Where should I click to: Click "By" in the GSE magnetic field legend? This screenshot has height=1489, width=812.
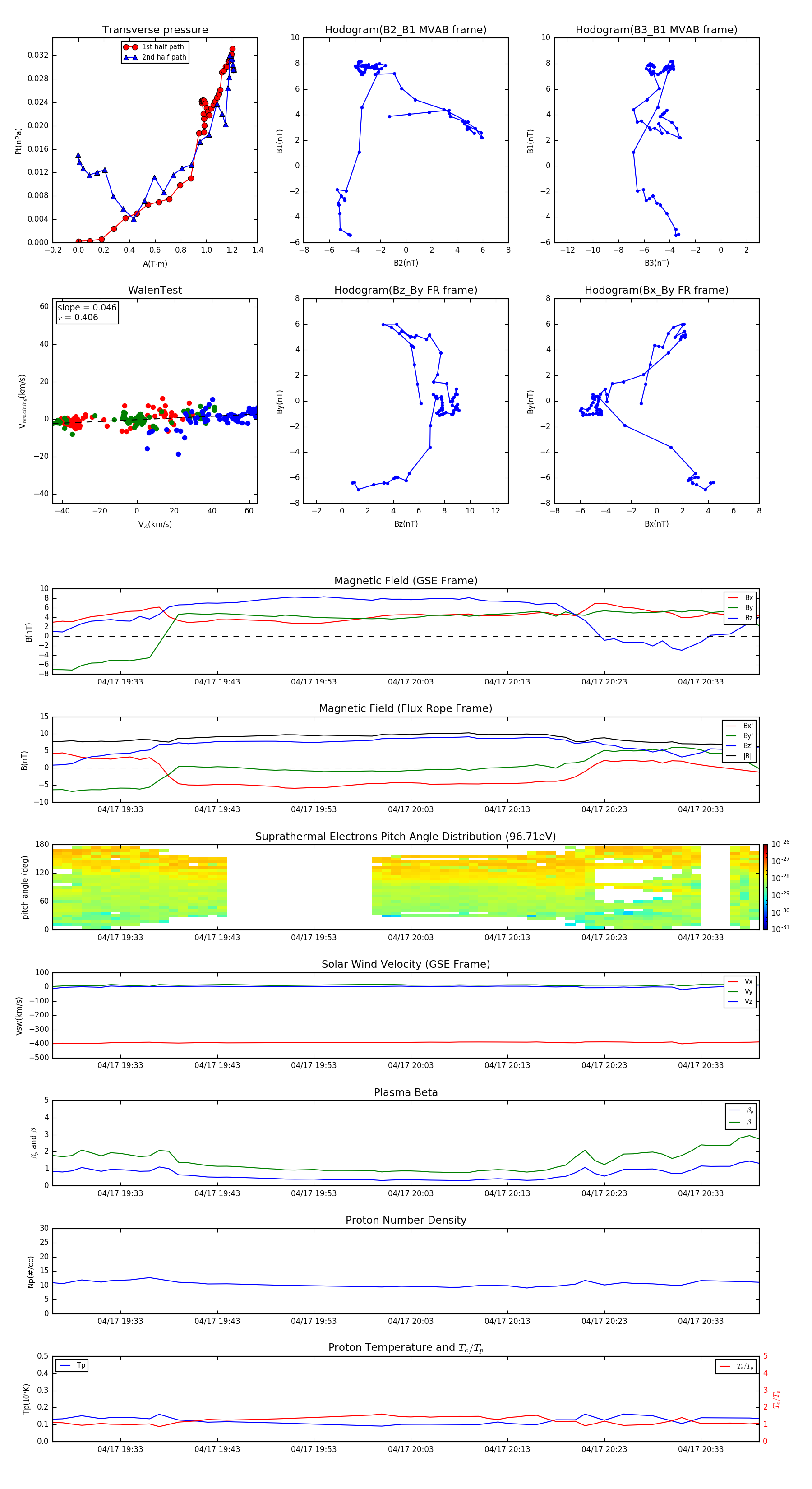point(748,607)
